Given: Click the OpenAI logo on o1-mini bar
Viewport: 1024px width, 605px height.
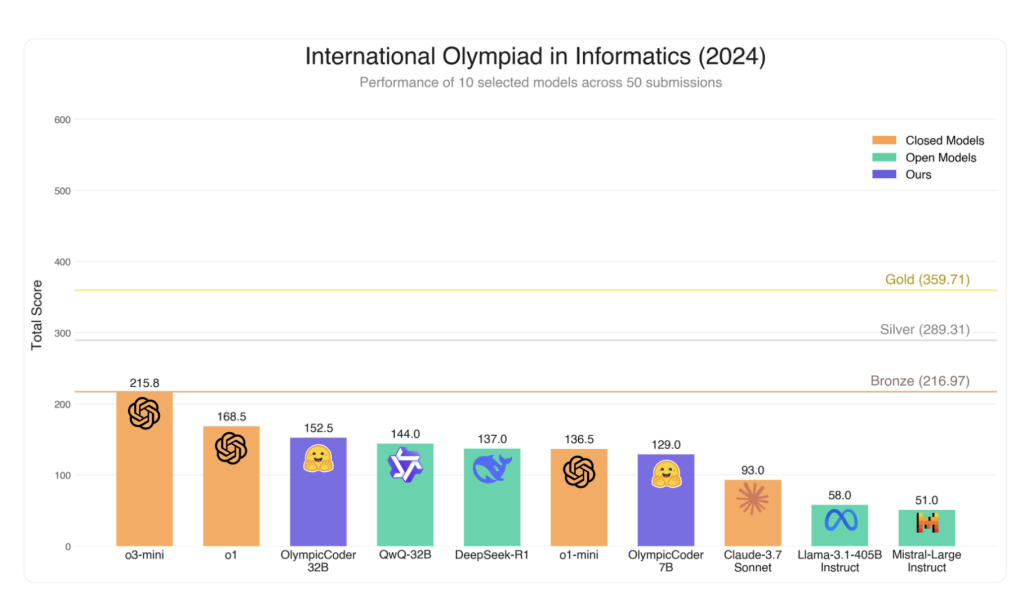Looking at the screenshot, I should 579,472.
